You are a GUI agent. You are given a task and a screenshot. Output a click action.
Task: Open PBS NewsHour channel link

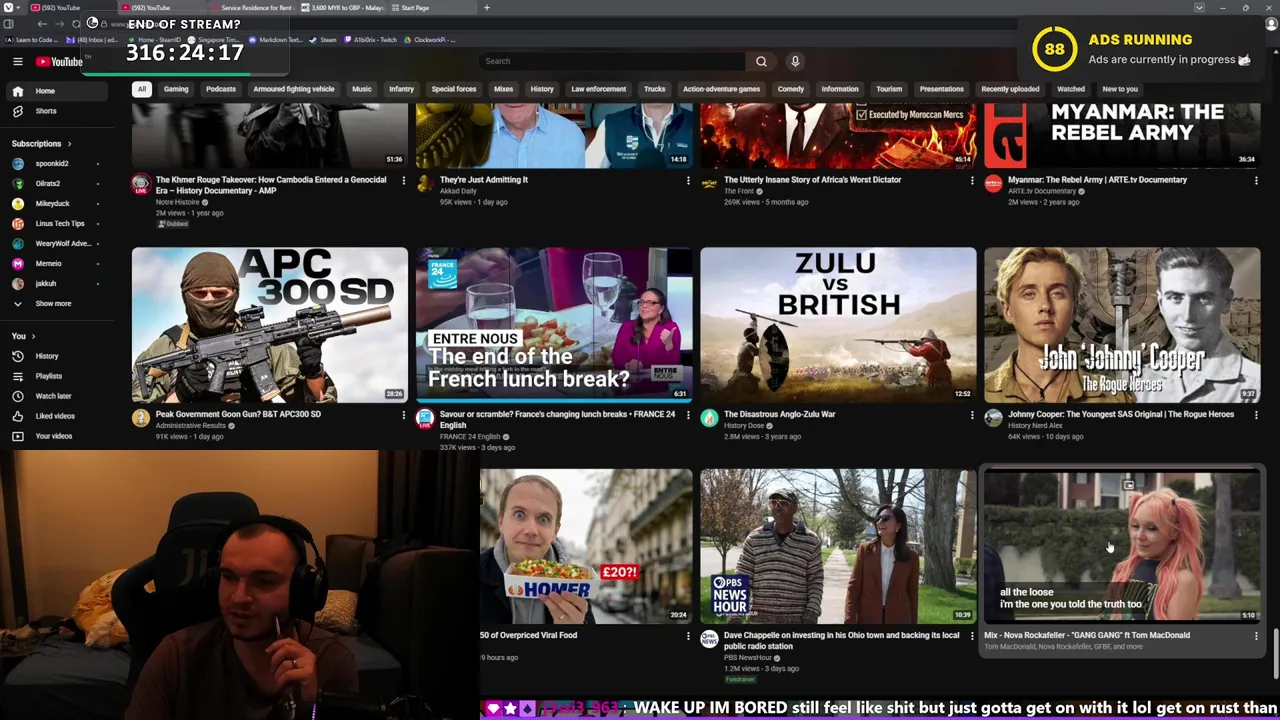click(x=747, y=658)
